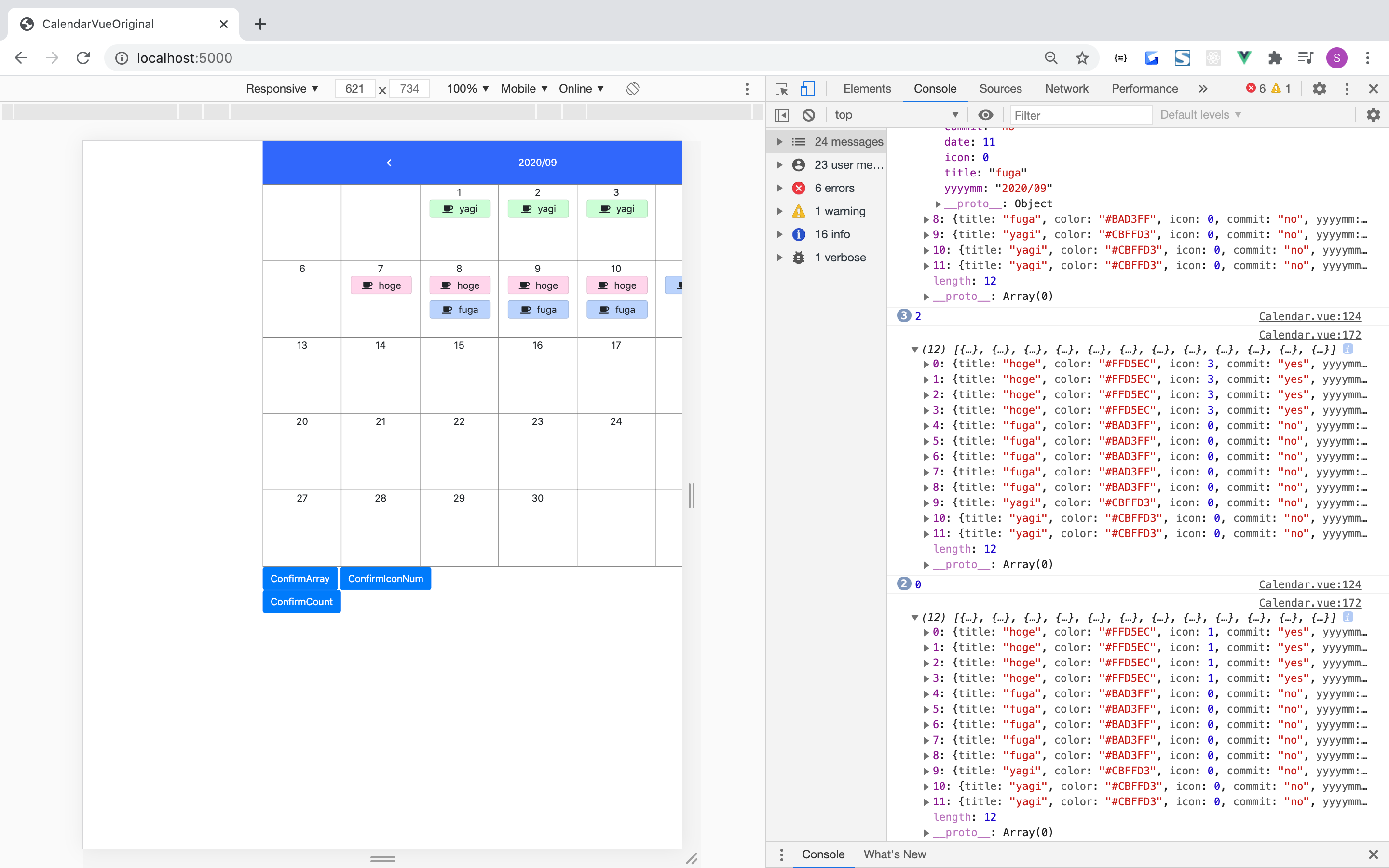
Task: Switch to the Network tab
Action: (1066, 88)
